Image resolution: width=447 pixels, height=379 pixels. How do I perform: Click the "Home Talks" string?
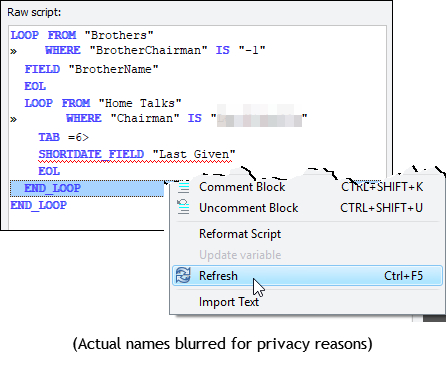pyautogui.click(x=140, y=103)
